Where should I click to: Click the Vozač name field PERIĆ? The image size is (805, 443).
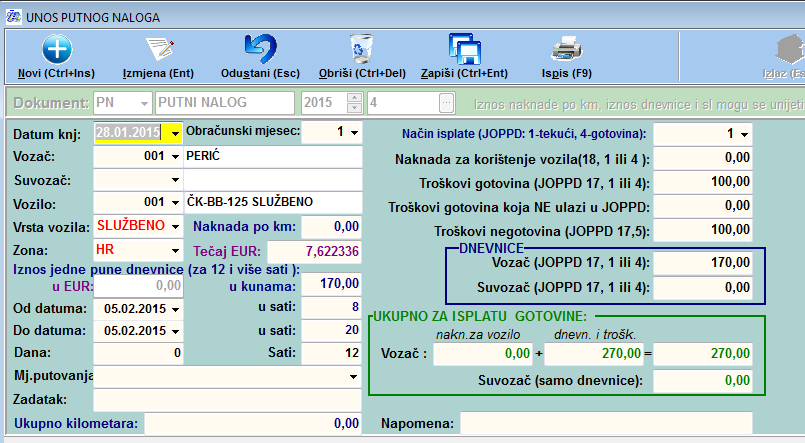point(273,157)
